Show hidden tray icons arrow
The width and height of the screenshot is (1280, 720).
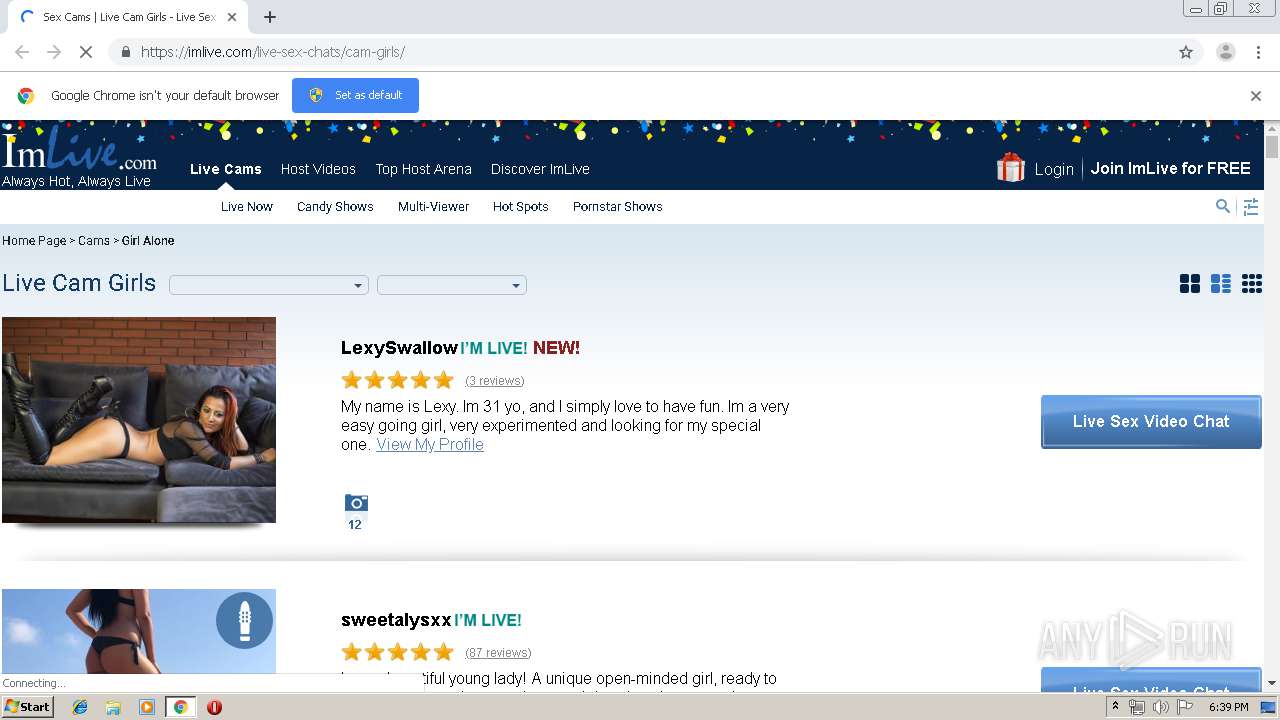1115,707
